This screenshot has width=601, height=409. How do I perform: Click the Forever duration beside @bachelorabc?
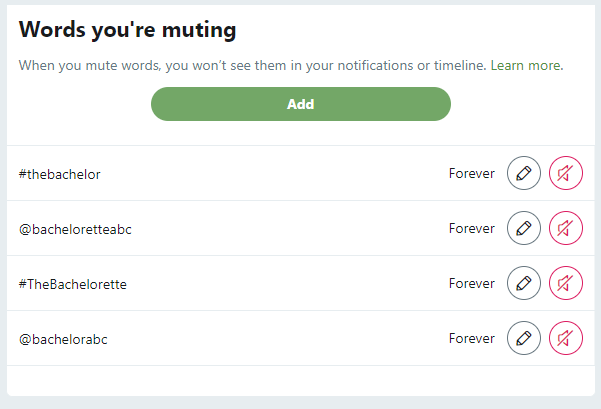pos(471,338)
